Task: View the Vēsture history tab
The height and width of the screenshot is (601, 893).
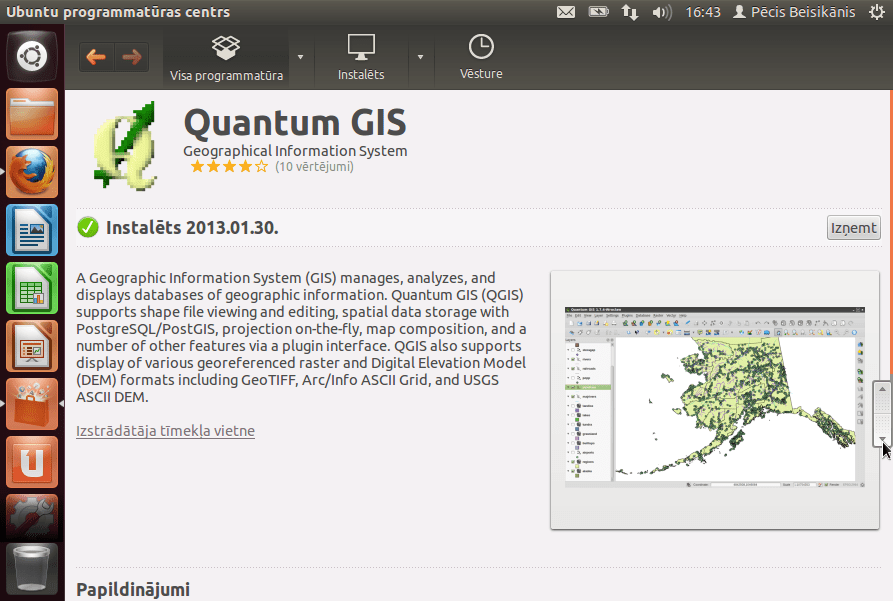Action: (481, 58)
